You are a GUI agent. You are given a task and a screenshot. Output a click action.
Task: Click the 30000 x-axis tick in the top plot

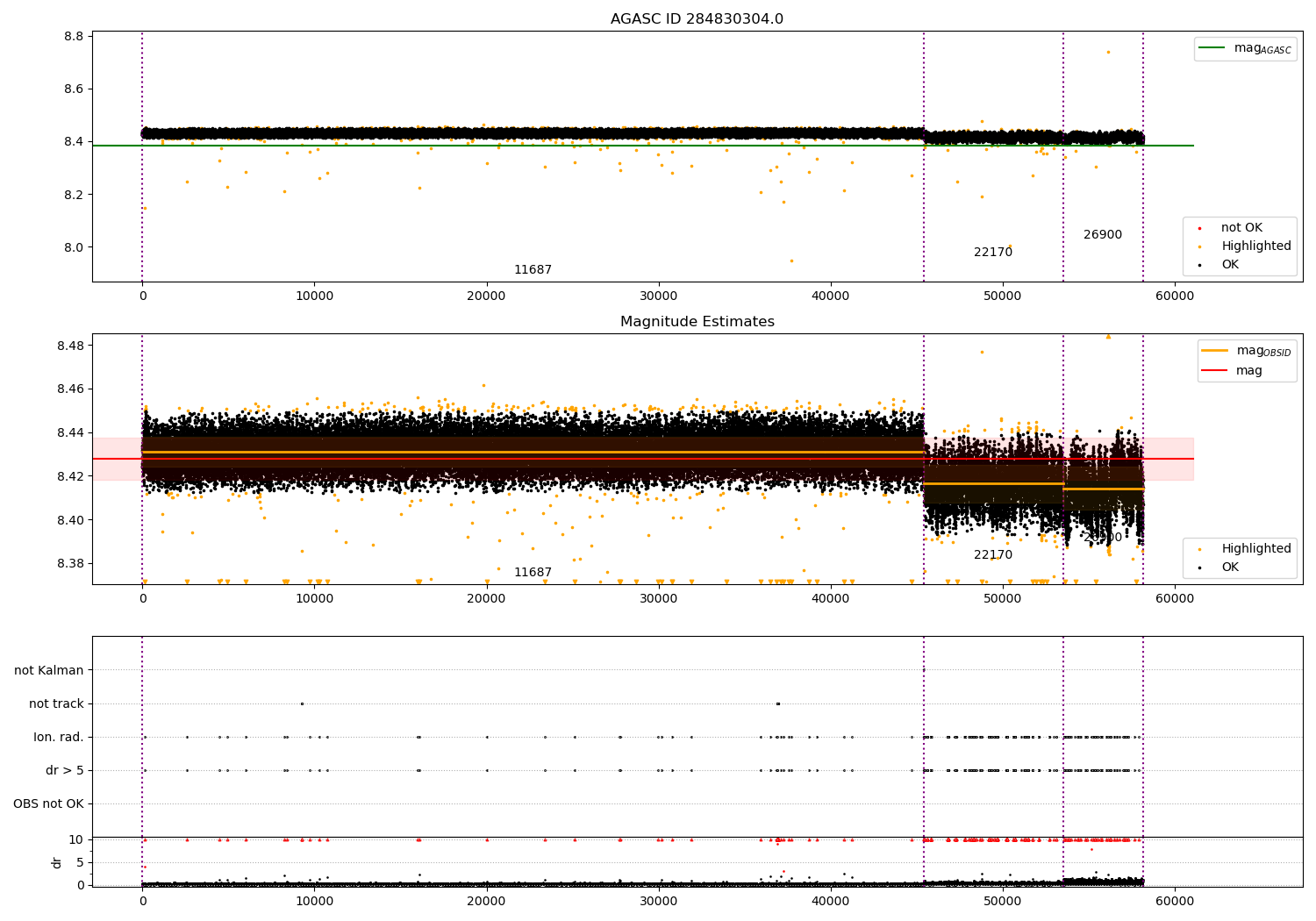(658, 296)
